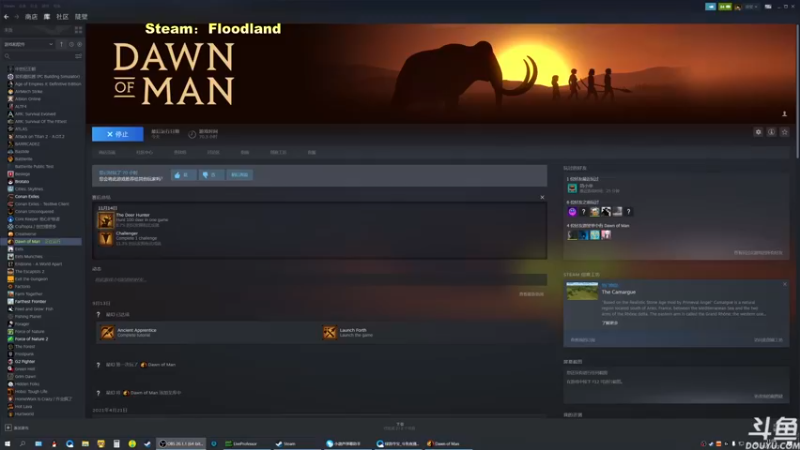Click the purple friend avatar in friends panel
Viewport: 800px width, 450px height.
pos(572,212)
